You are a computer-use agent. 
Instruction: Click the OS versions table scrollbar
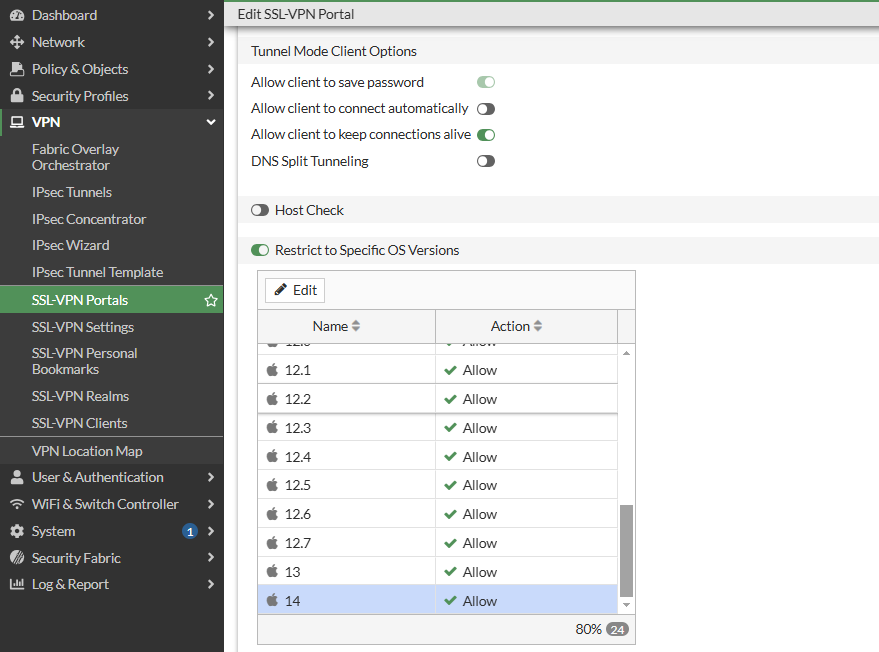[627, 550]
